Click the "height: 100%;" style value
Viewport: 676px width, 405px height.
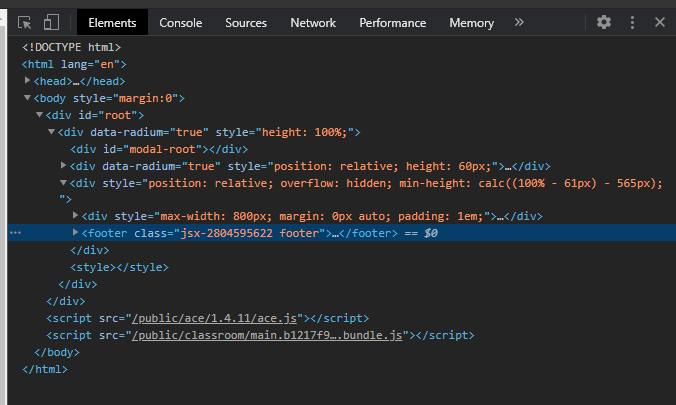304,132
